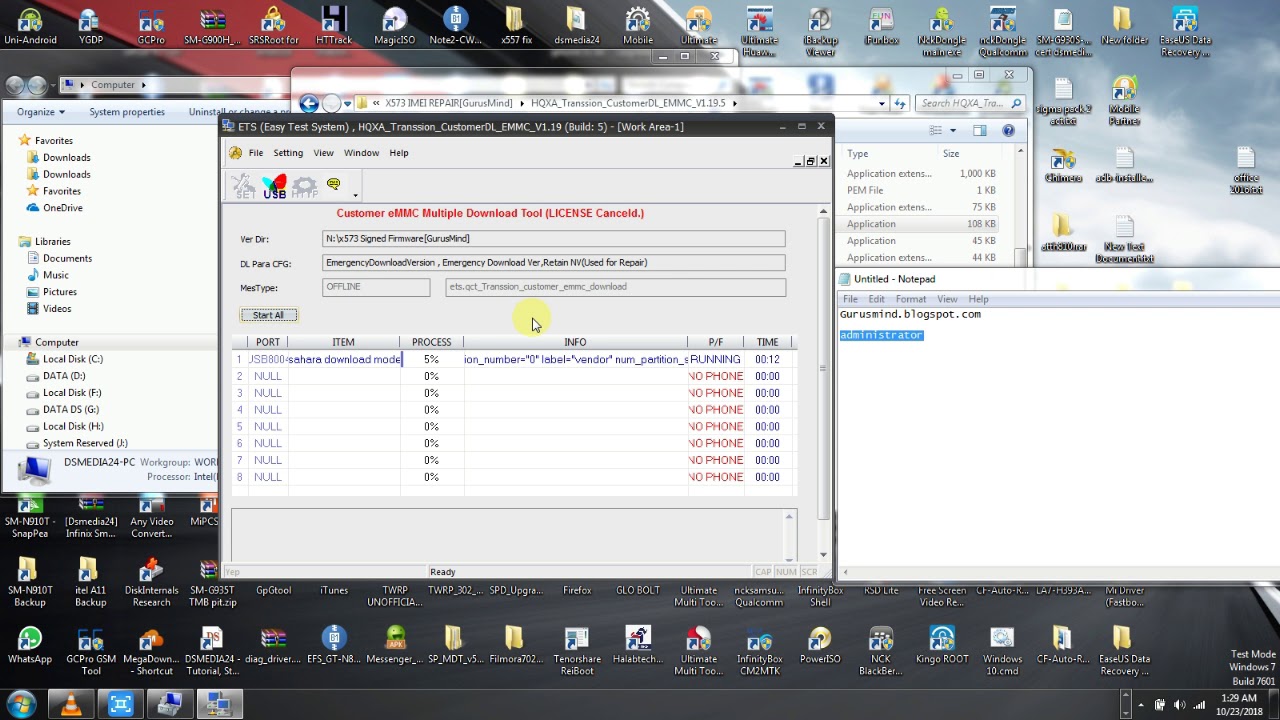Open the Organize dropdown in Computer window
Screen dimensions: 1280x720
(41, 112)
